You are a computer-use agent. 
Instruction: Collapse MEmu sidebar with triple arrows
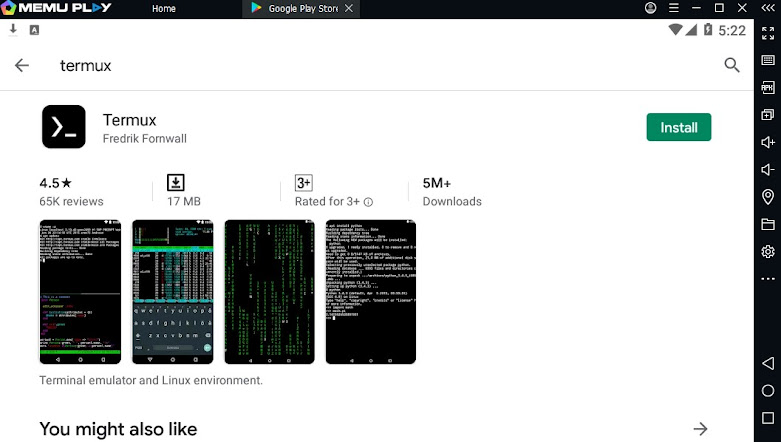(768, 8)
